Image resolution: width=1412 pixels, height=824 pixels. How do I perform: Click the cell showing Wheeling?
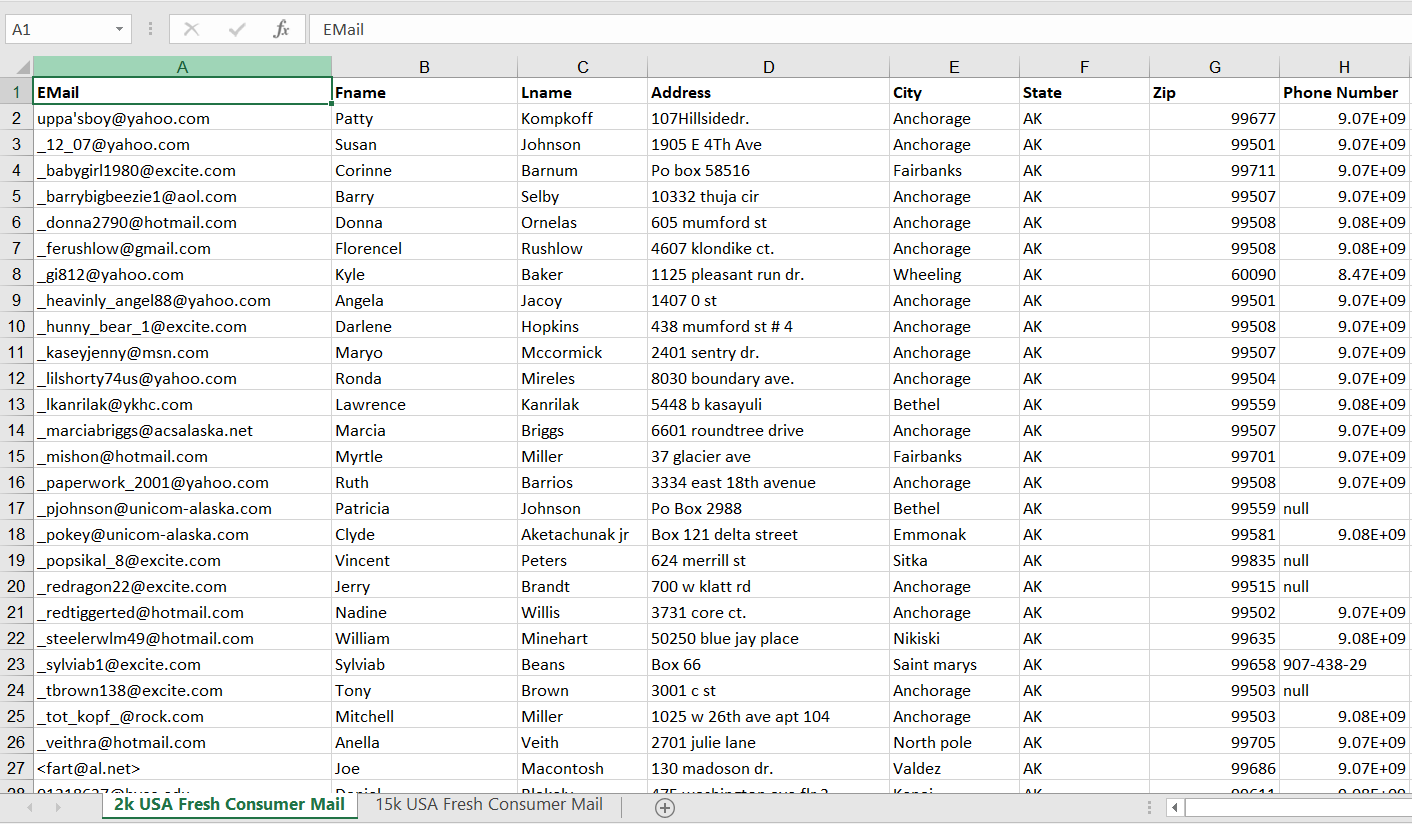pyautogui.click(x=926, y=274)
